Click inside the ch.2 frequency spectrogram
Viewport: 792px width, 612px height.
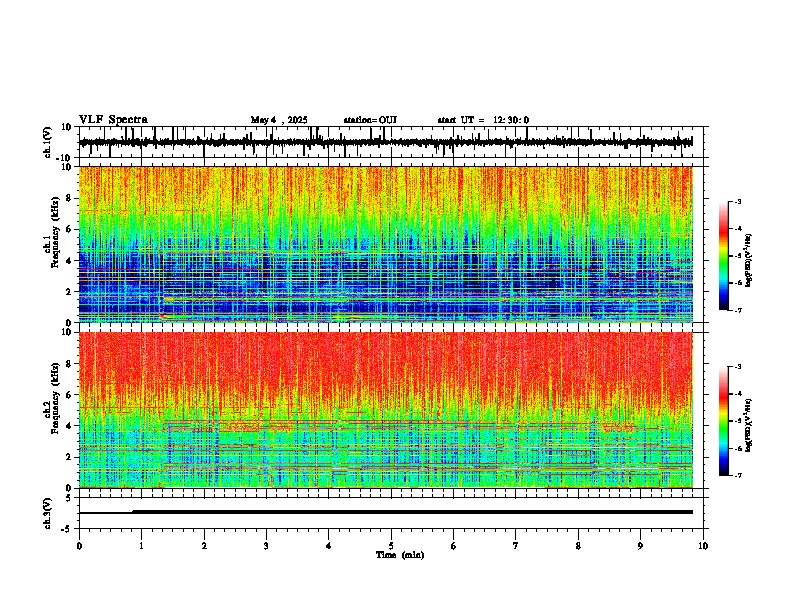click(385, 410)
